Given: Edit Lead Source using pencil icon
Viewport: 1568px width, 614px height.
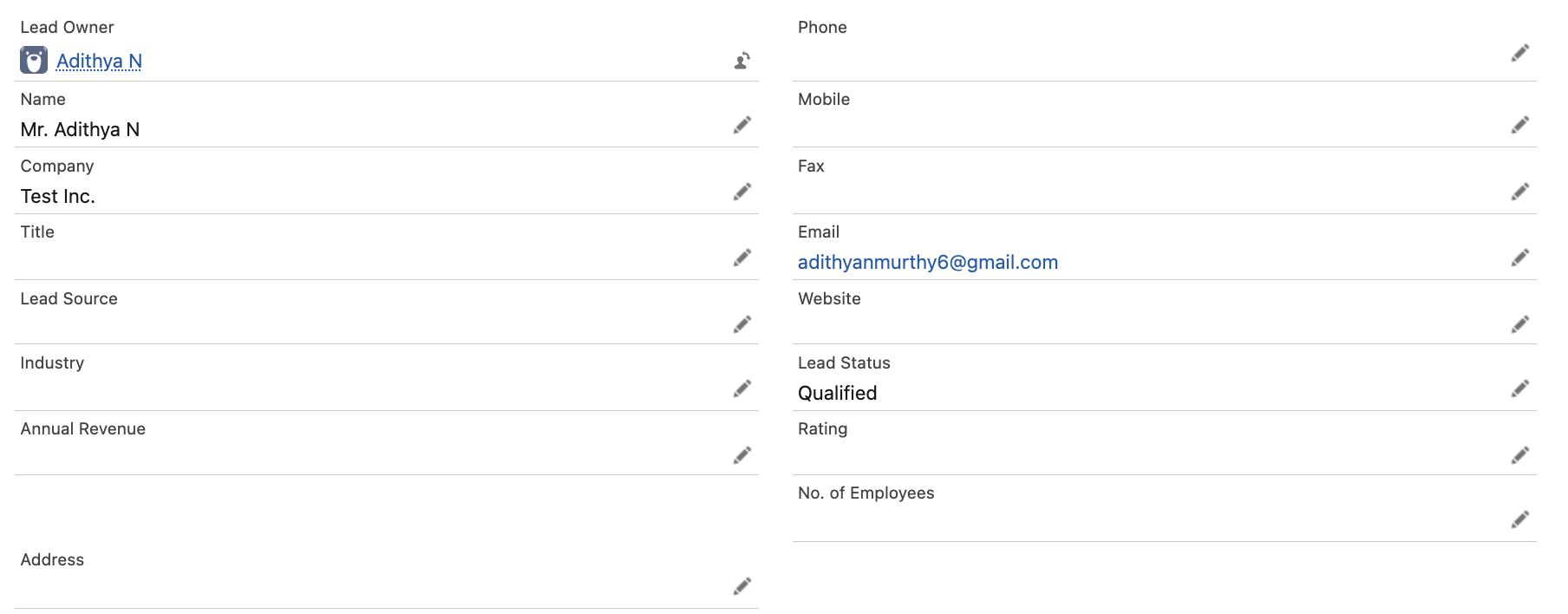Looking at the screenshot, I should pyautogui.click(x=742, y=324).
